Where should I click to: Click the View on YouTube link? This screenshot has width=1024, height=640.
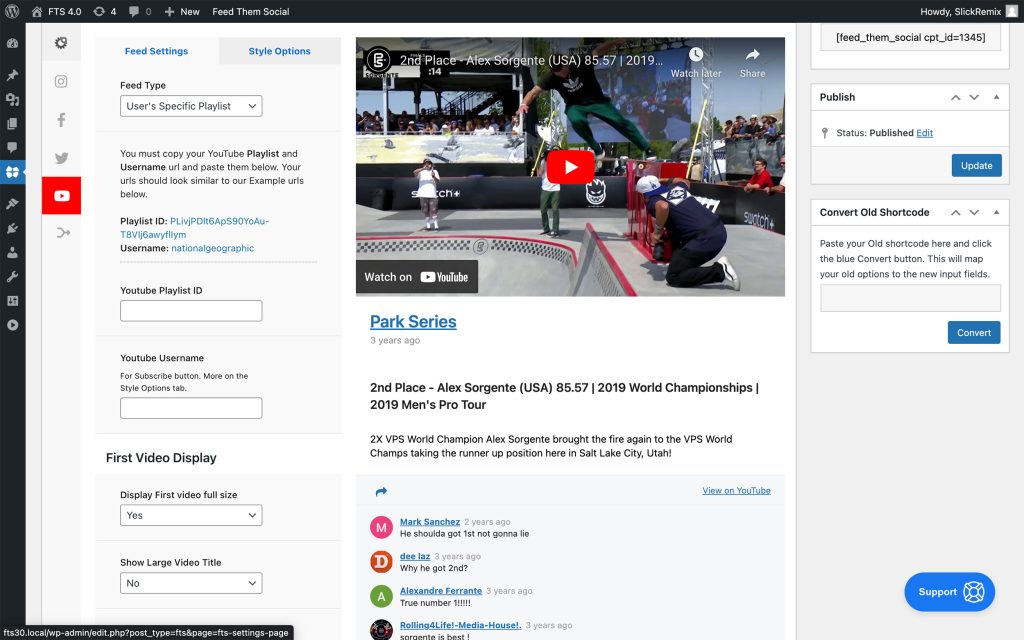coord(737,490)
